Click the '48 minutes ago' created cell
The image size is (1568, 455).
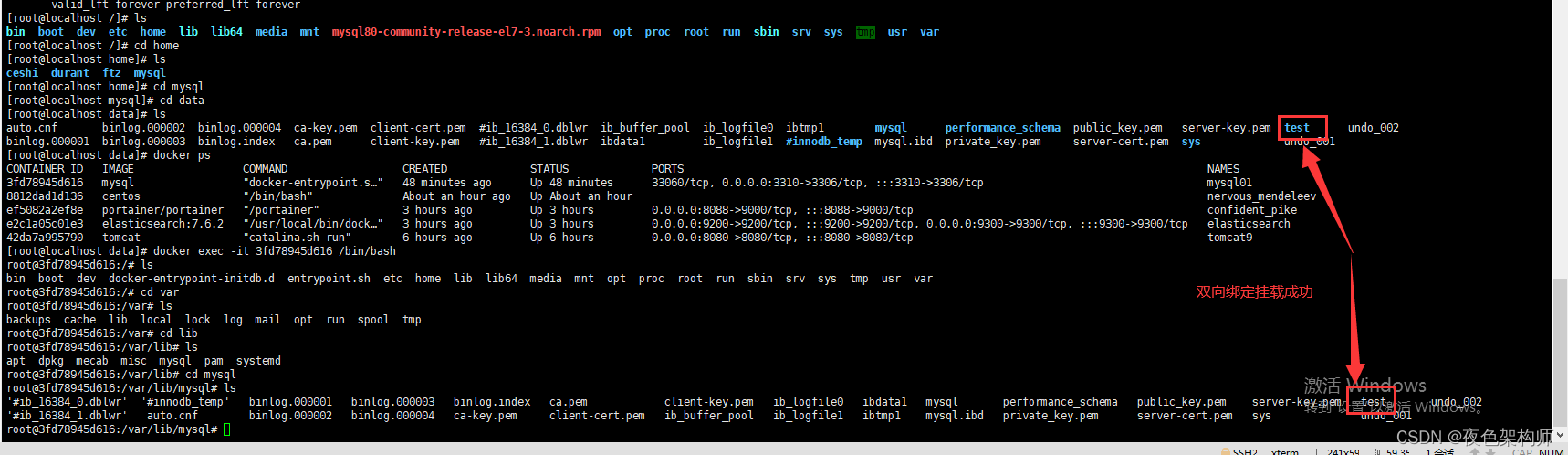click(x=447, y=183)
